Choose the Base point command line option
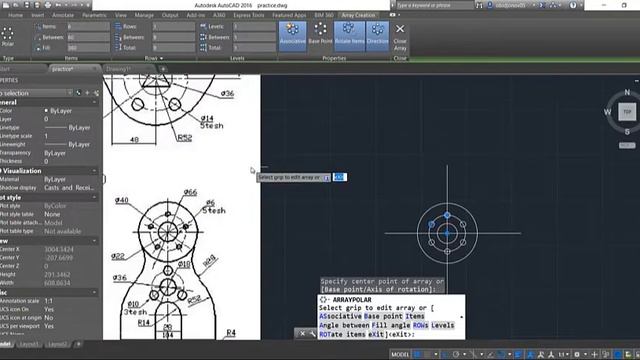The height and width of the screenshot is (360, 640). [383, 316]
